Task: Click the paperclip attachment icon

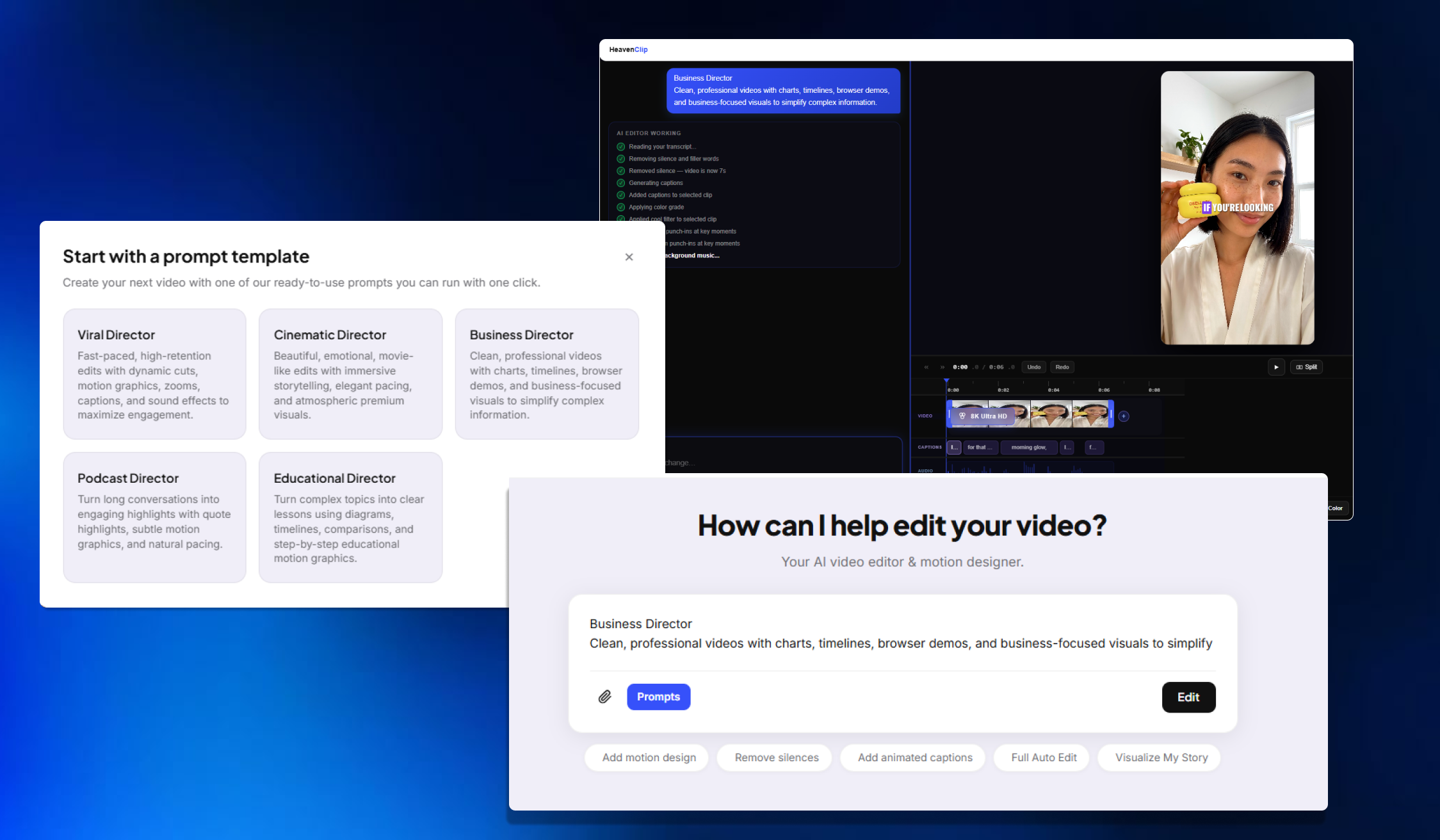Action: (604, 697)
